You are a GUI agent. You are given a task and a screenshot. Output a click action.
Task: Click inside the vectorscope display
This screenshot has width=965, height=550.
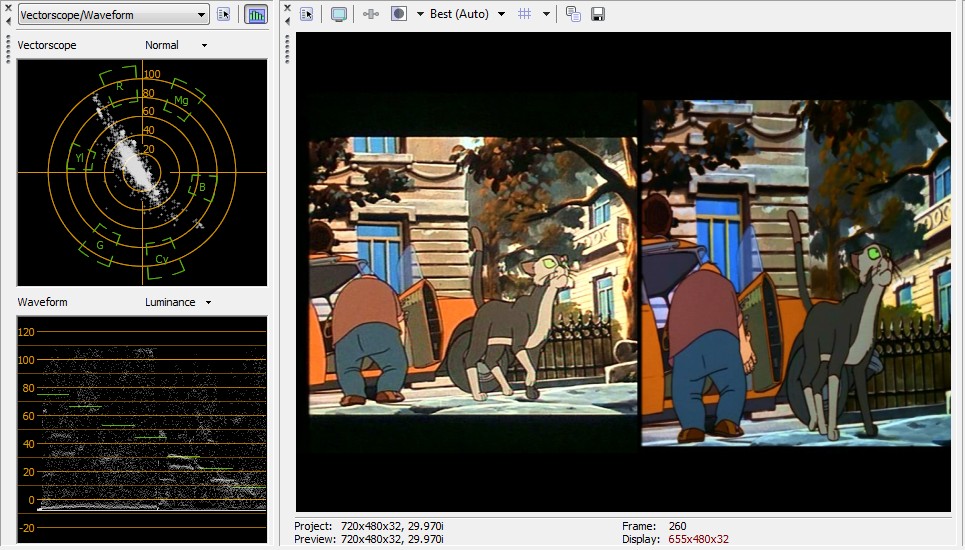142,172
